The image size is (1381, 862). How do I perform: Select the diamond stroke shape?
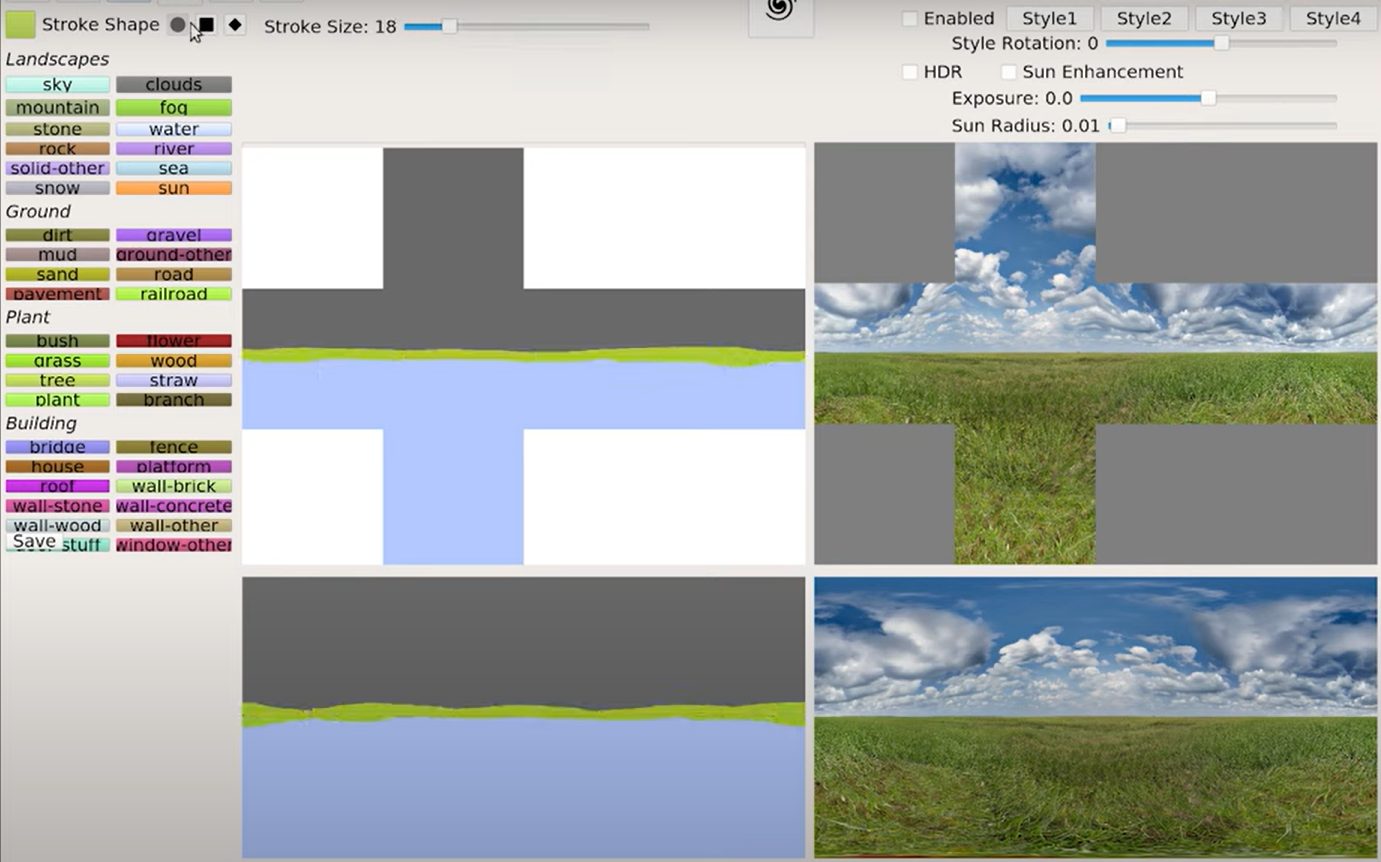click(235, 25)
